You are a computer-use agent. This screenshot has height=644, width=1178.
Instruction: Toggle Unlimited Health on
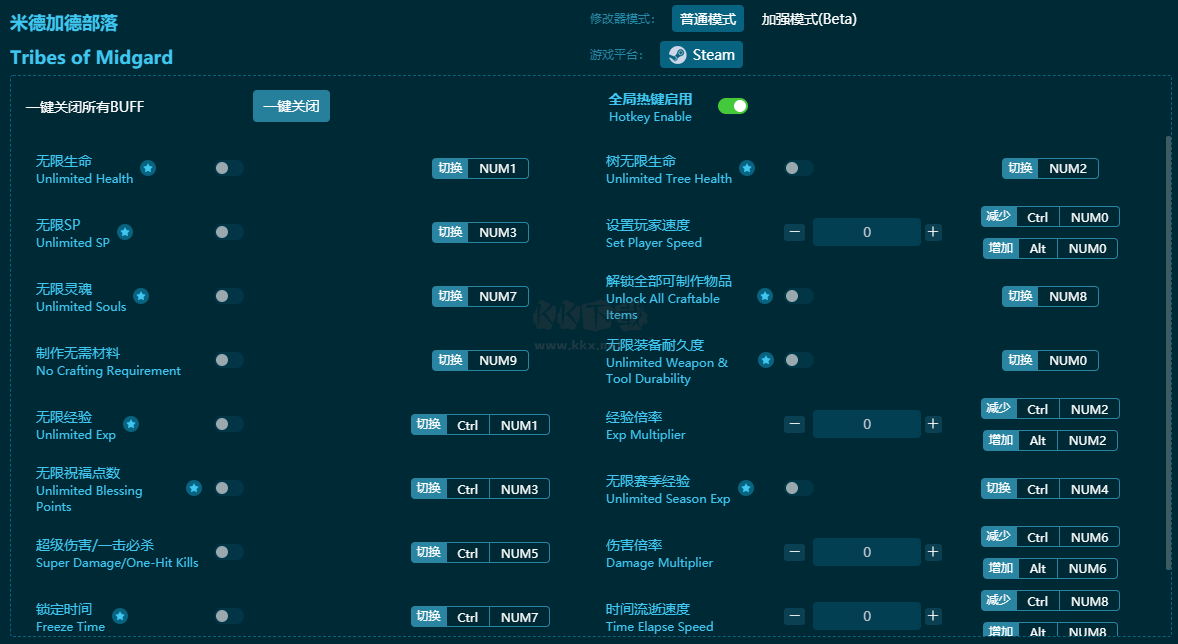click(x=229, y=168)
